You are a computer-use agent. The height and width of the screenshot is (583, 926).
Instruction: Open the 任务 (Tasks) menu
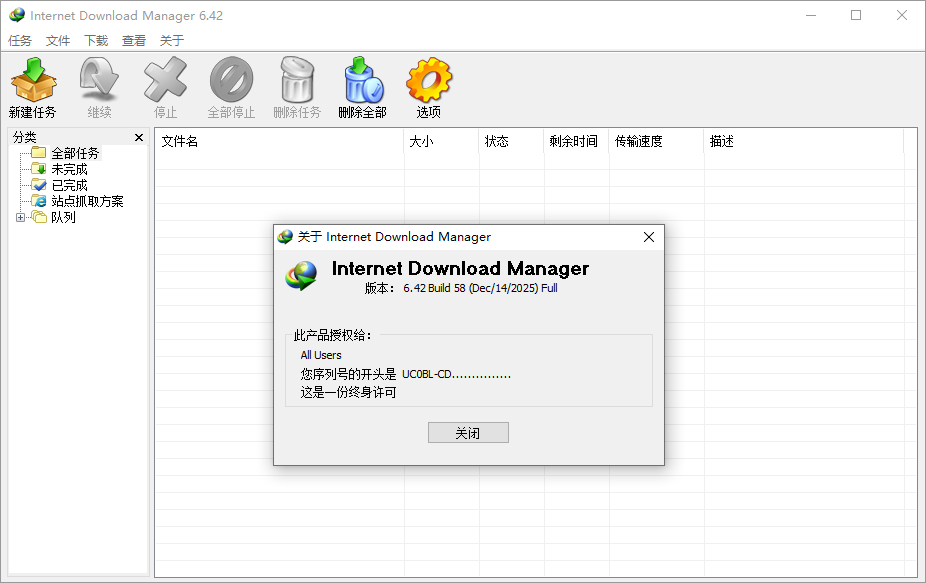click(20, 41)
